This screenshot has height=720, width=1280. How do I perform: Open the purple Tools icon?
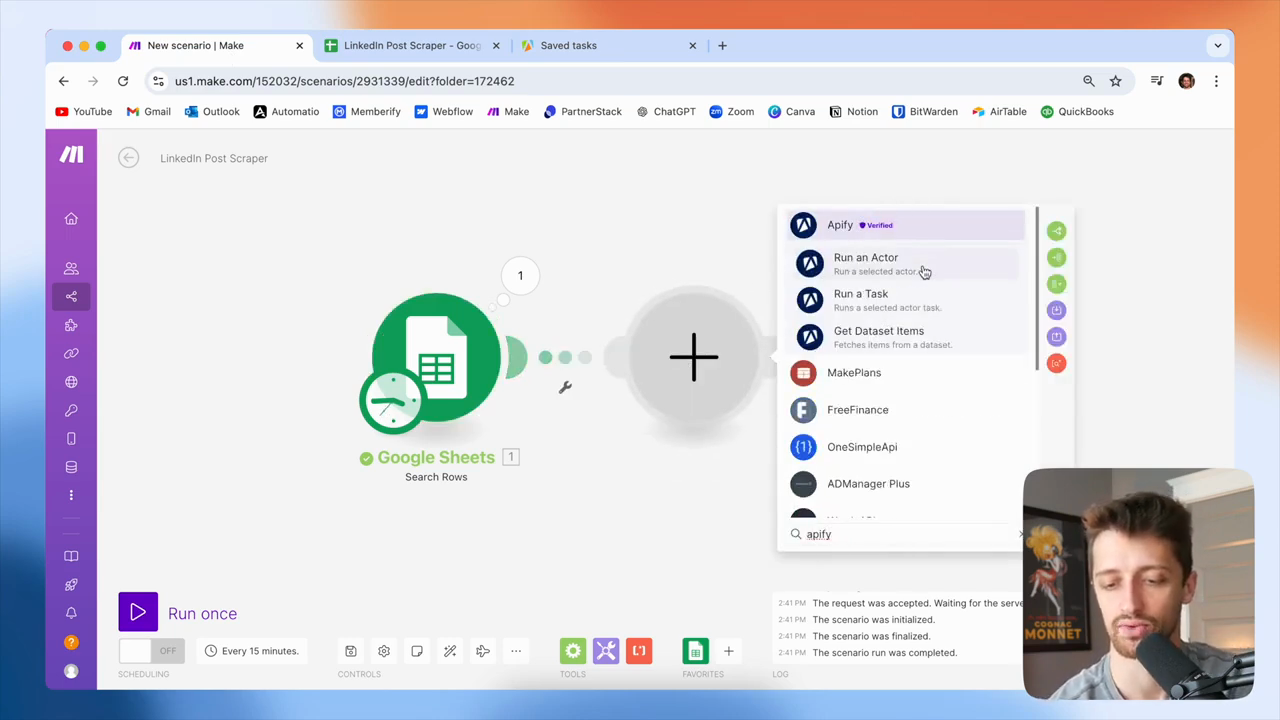[x=606, y=651]
